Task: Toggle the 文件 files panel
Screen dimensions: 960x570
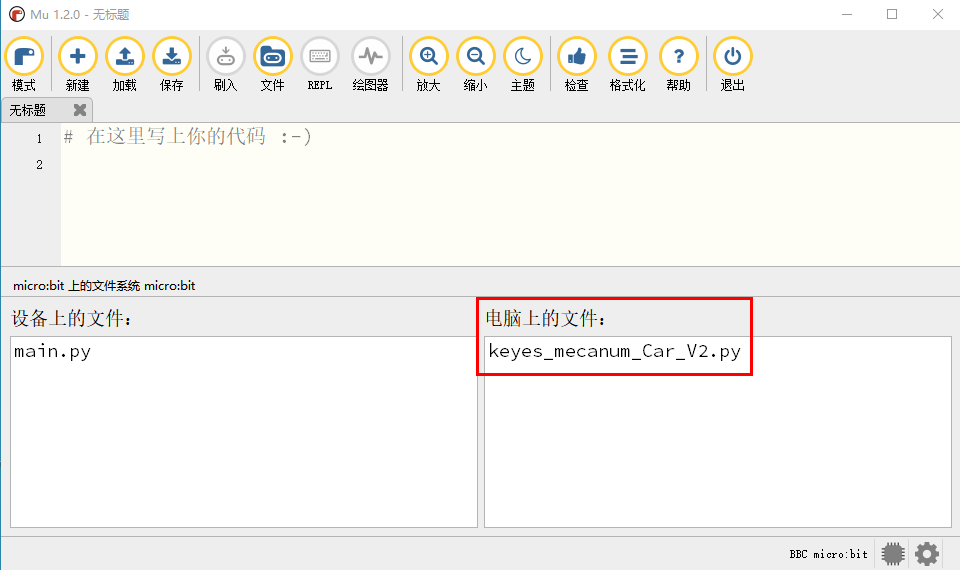Action: tap(272, 64)
